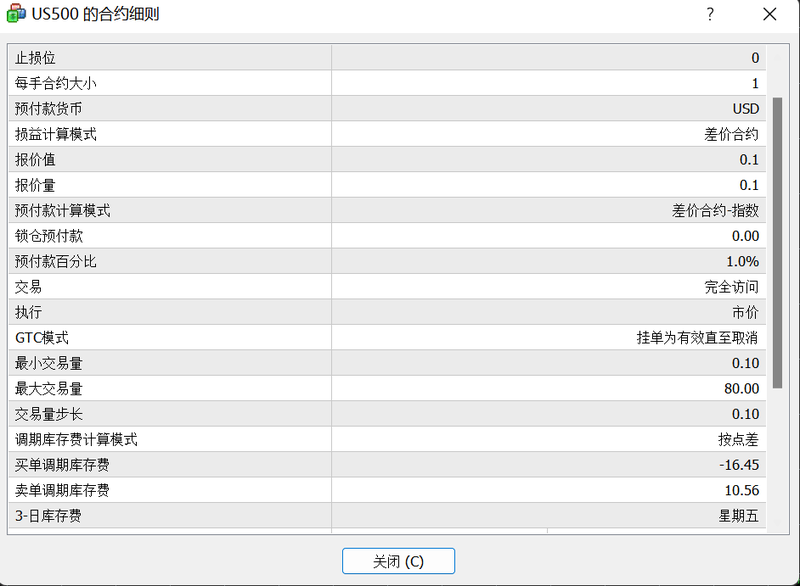Select the 锁仓预付款 row label

pos(48,236)
